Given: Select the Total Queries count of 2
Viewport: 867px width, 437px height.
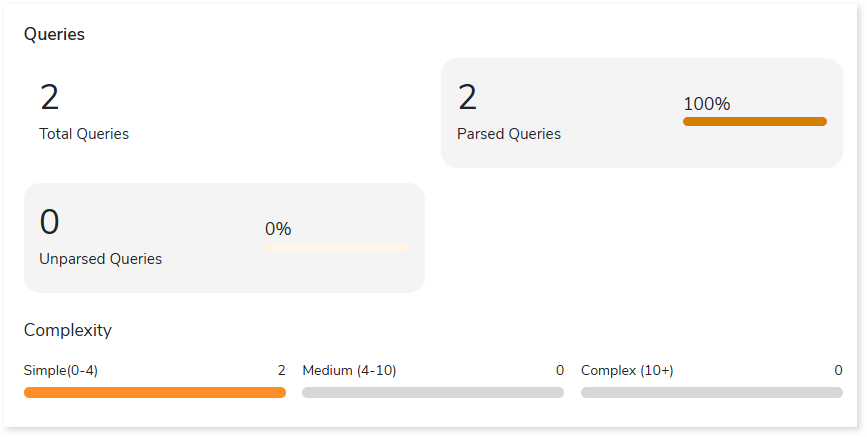Looking at the screenshot, I should 49,97.
